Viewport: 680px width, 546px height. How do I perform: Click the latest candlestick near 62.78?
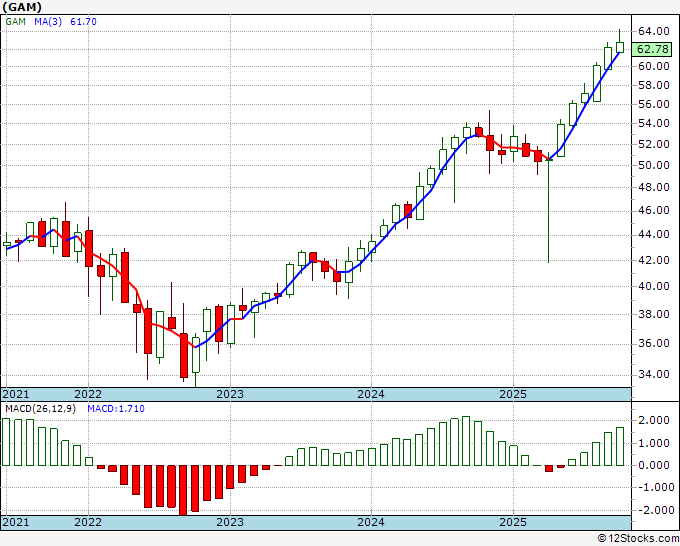(620, 47)
